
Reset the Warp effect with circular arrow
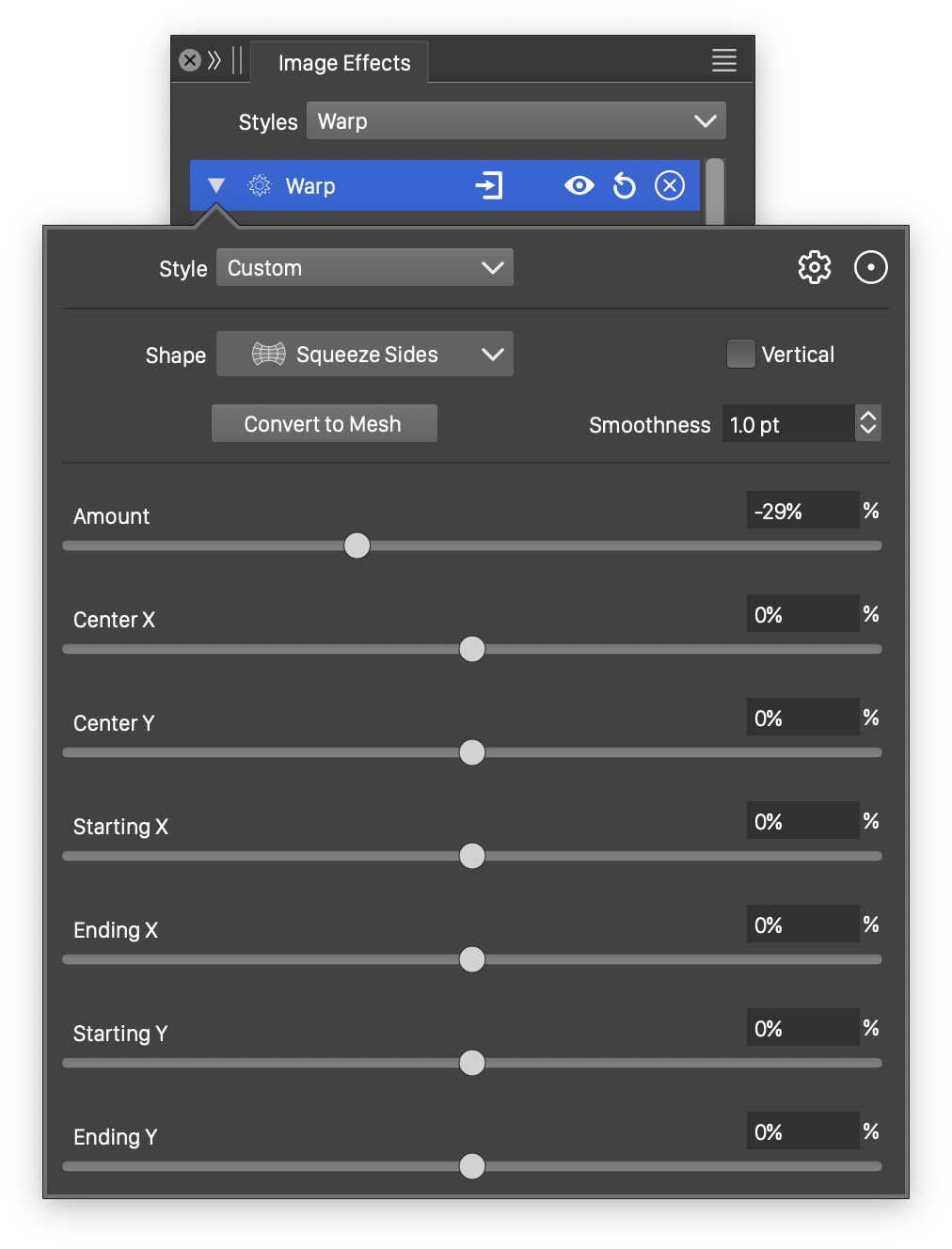(624, 186)
